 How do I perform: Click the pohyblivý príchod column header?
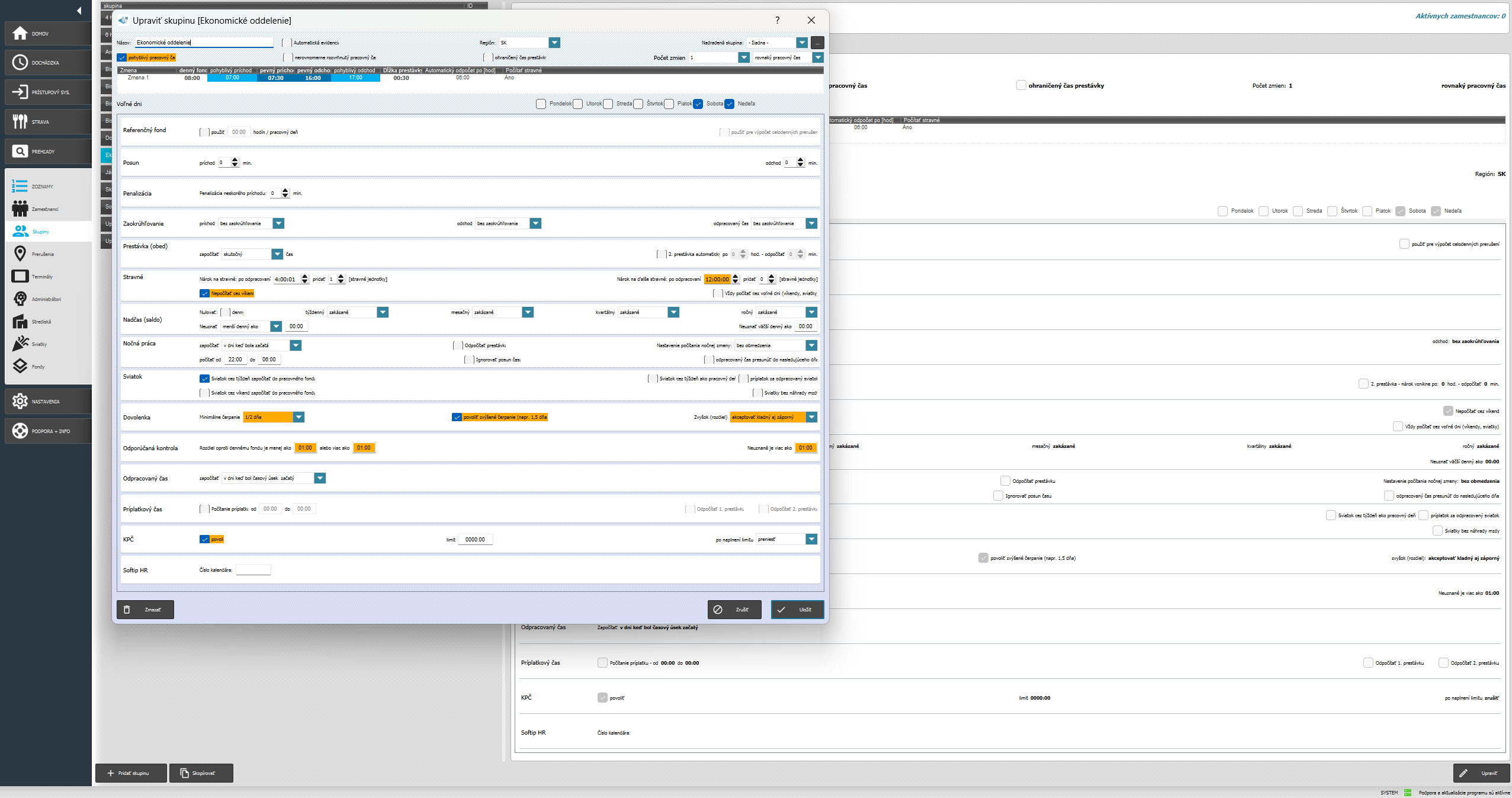[232, 70]
